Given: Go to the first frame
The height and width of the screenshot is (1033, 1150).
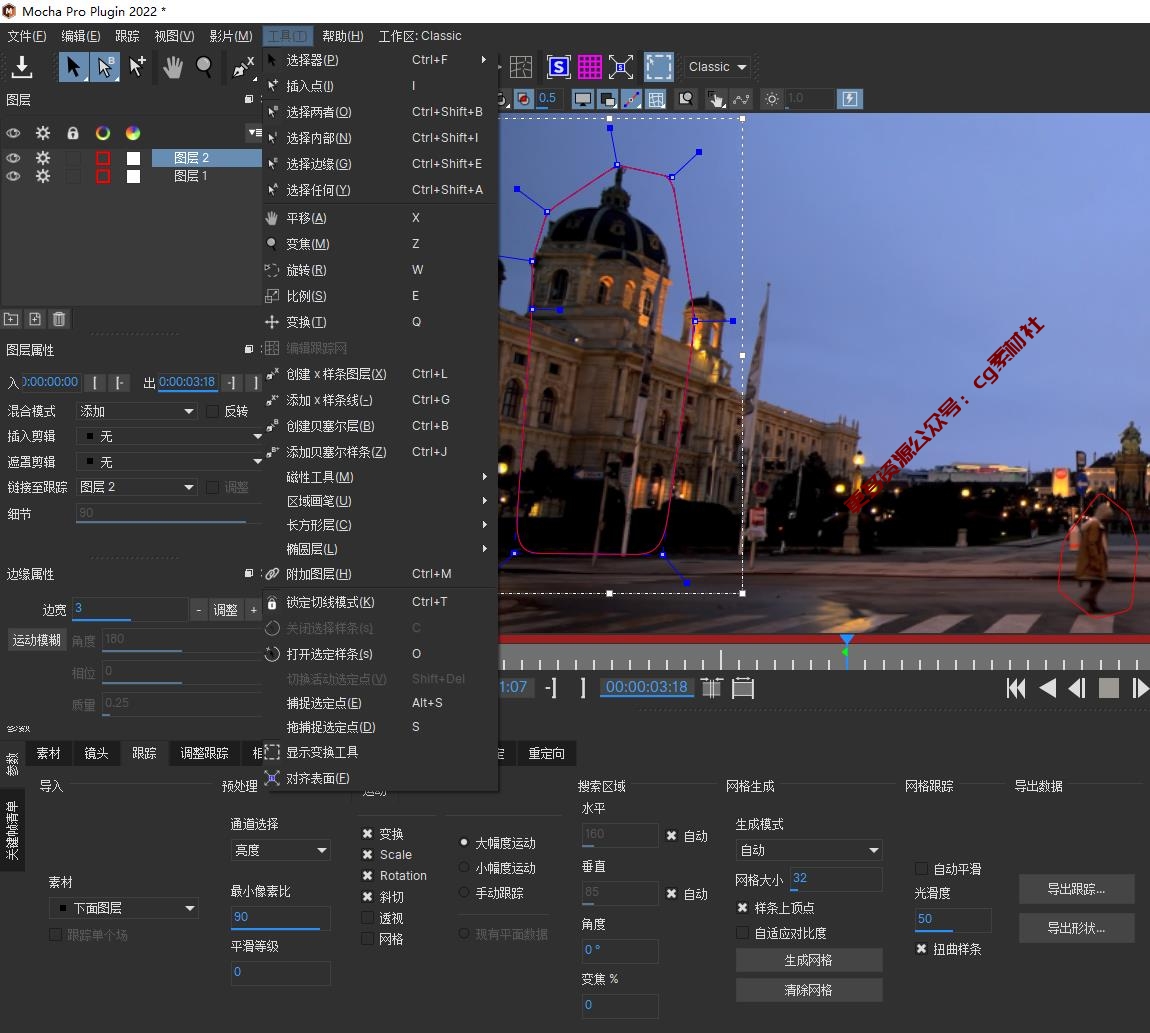Looking at the screenshot, I should tap(1016, 688).
